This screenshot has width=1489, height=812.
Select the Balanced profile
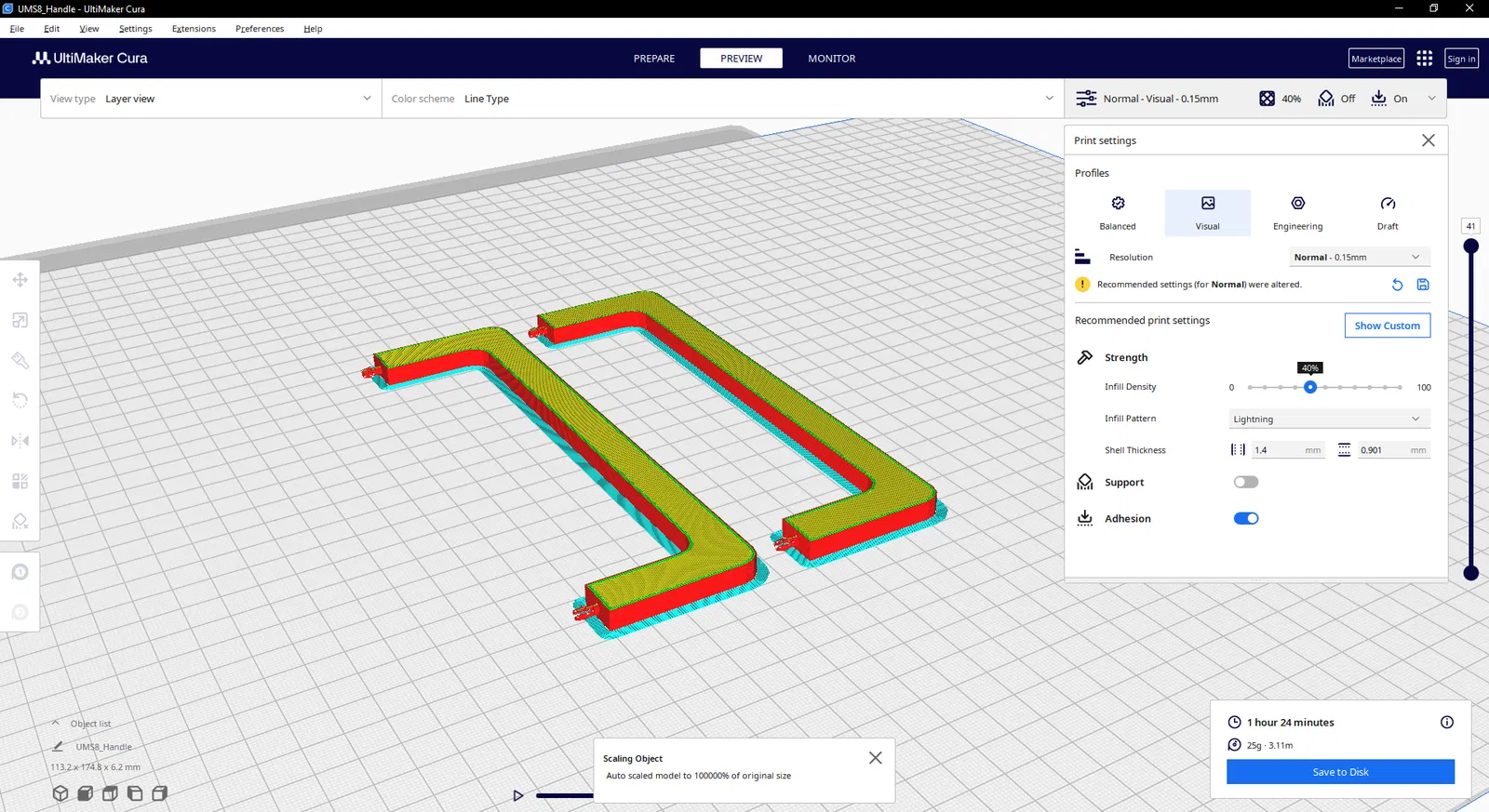pos(1118,213)
